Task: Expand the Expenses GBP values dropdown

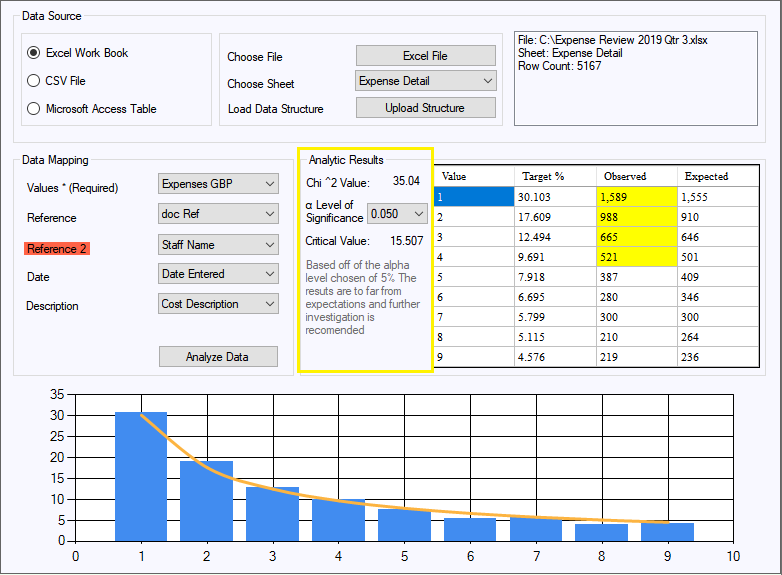Action: [x=218, y=184]
